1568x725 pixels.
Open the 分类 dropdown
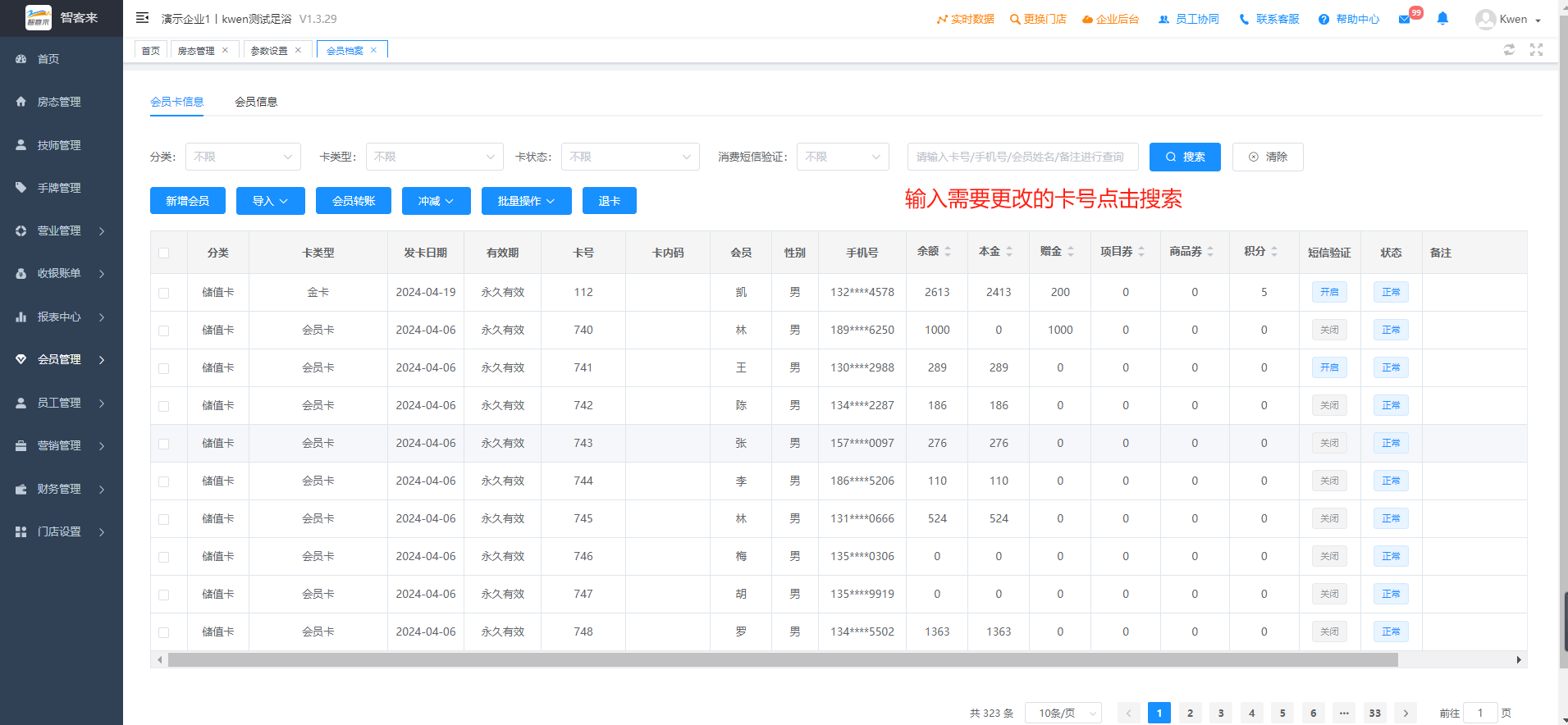point(243,157)
